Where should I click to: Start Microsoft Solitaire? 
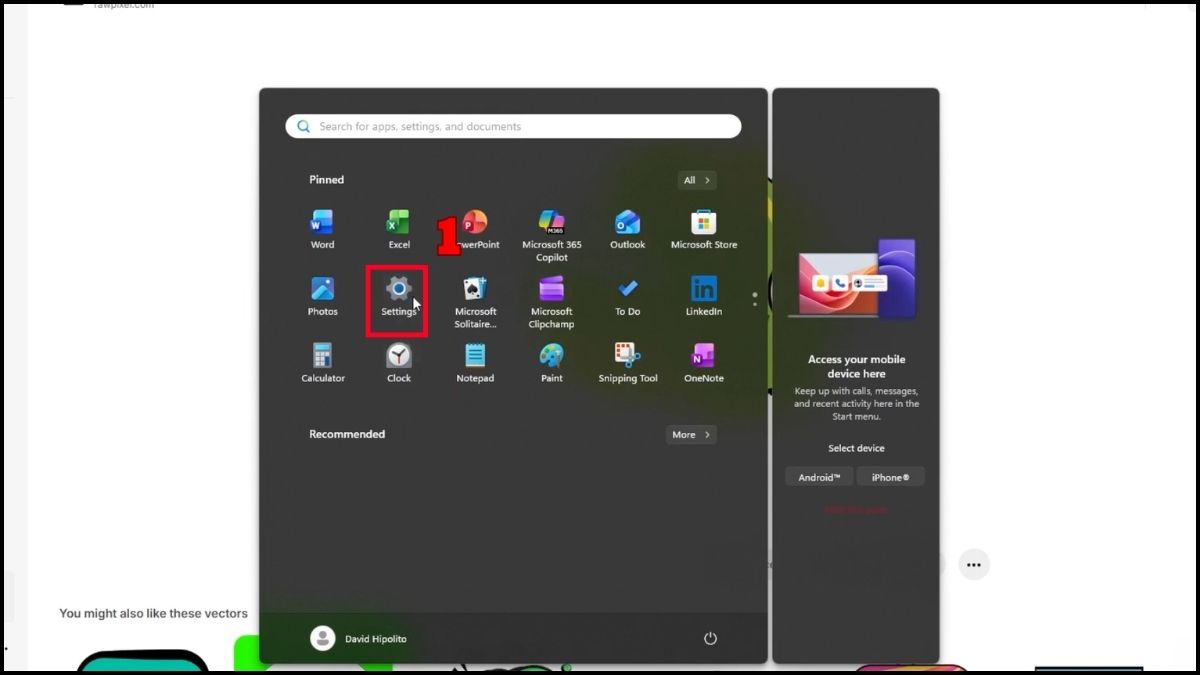point(476,303)
